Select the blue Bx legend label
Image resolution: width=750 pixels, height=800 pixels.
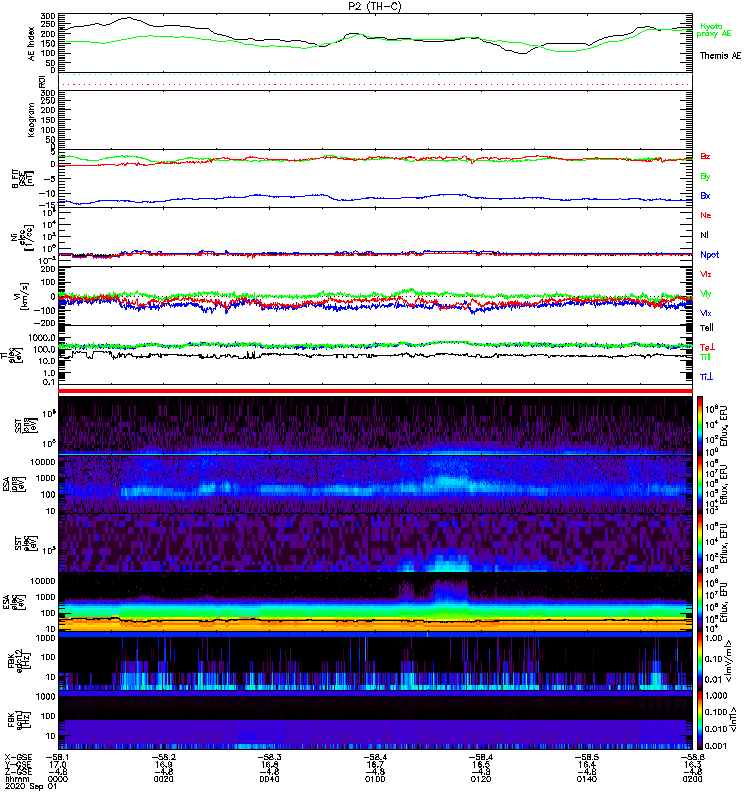point(705,196)
